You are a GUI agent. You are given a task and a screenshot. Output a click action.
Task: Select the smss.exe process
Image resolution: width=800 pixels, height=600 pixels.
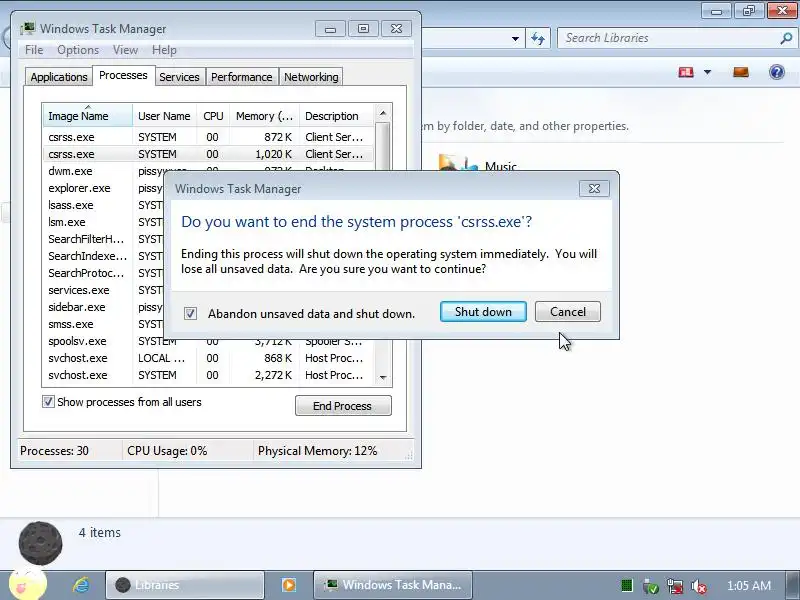104,324
